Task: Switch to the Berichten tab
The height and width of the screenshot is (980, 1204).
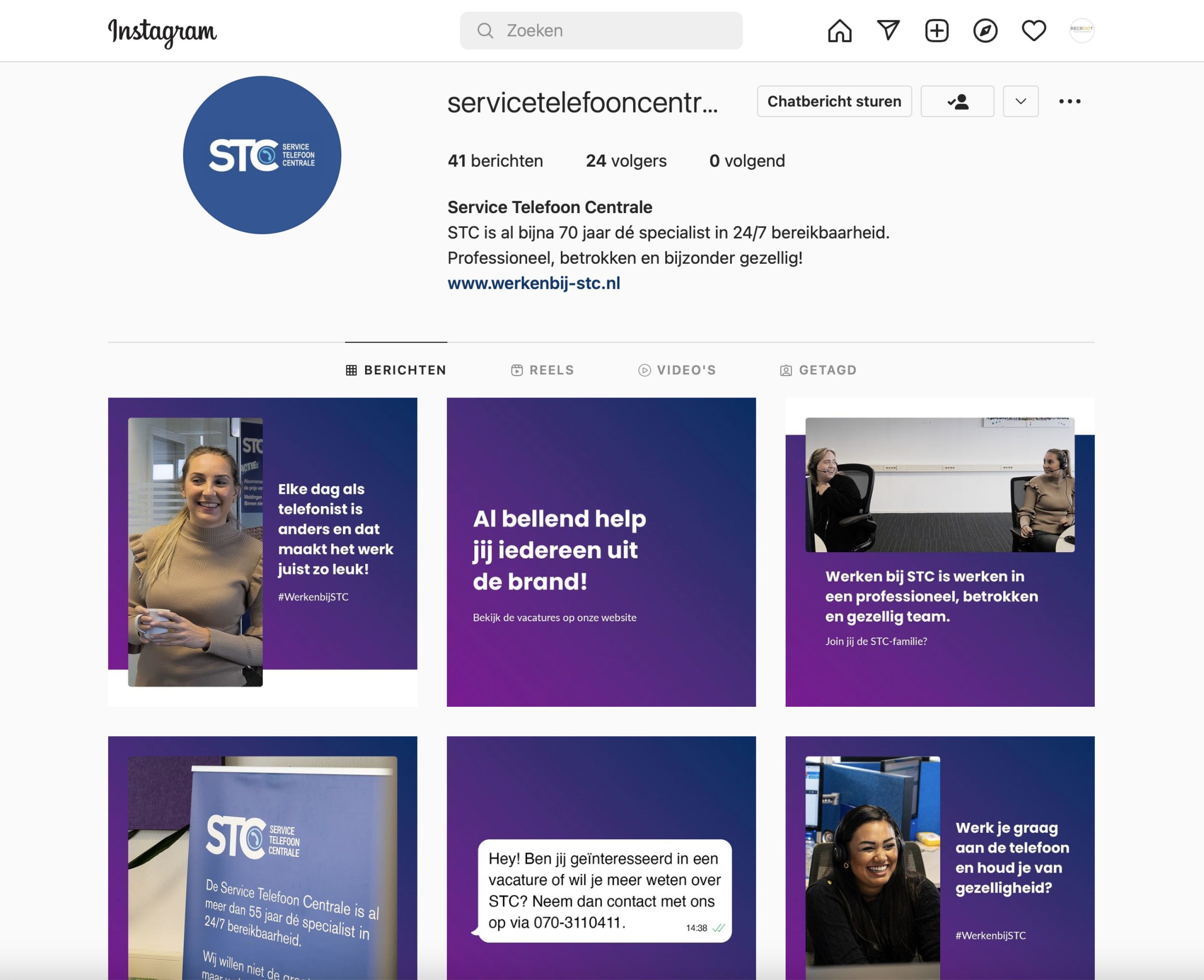Action: (396, 370)
